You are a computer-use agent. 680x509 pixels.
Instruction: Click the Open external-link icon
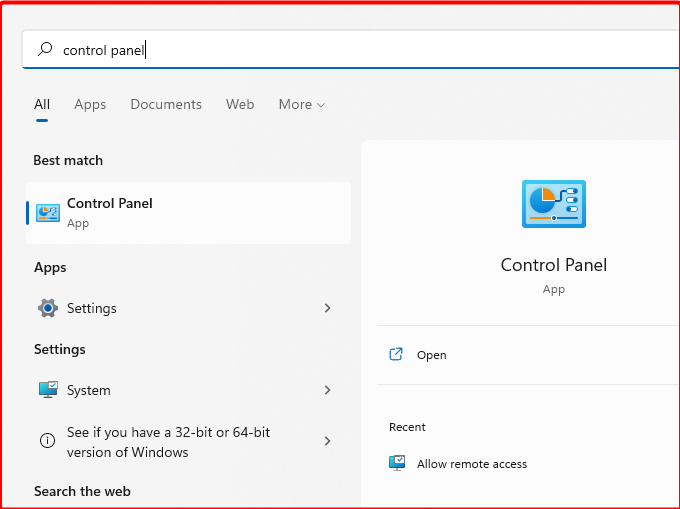pyautogui.click(x=396, y=354)
